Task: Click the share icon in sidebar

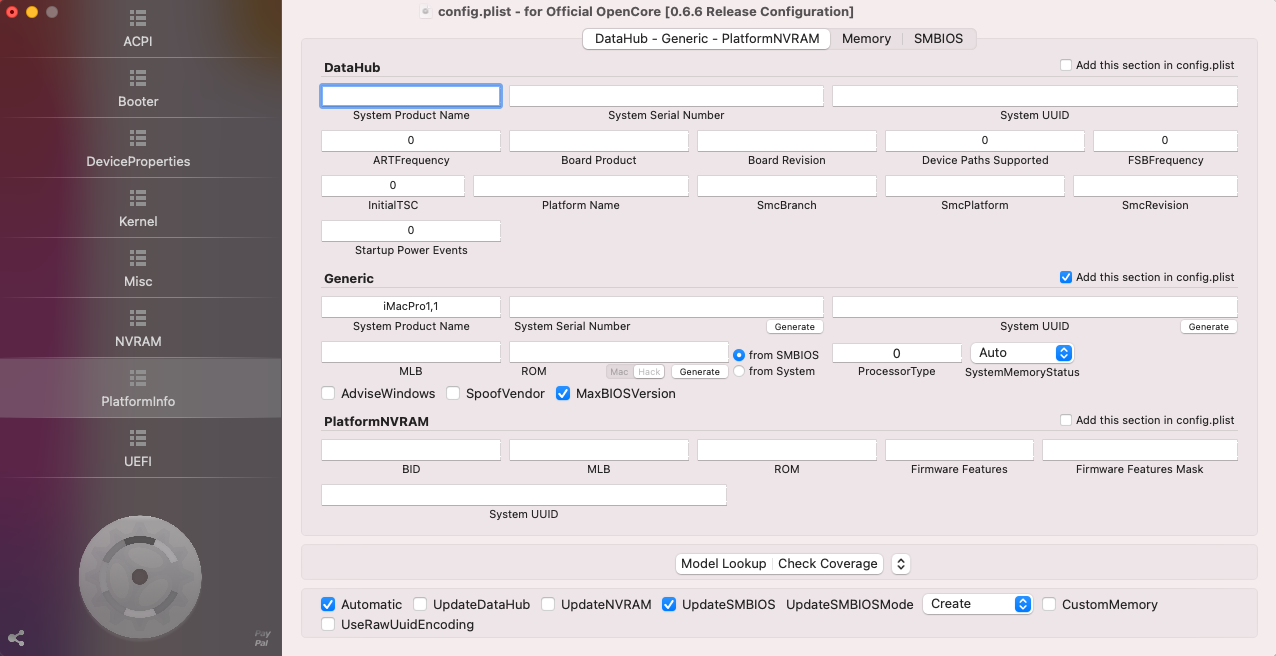Action: pyautogui.click(x=16, y=638)
